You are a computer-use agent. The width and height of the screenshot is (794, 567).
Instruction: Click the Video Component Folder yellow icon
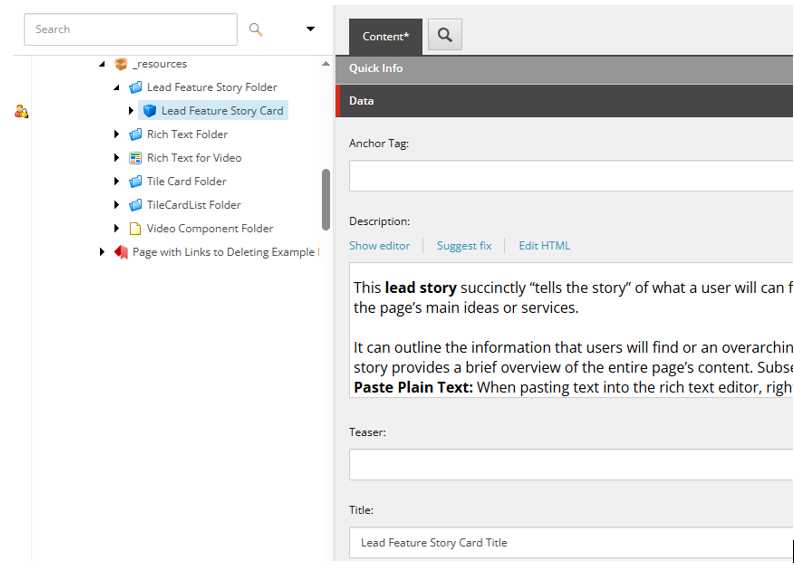pos(136,229)
